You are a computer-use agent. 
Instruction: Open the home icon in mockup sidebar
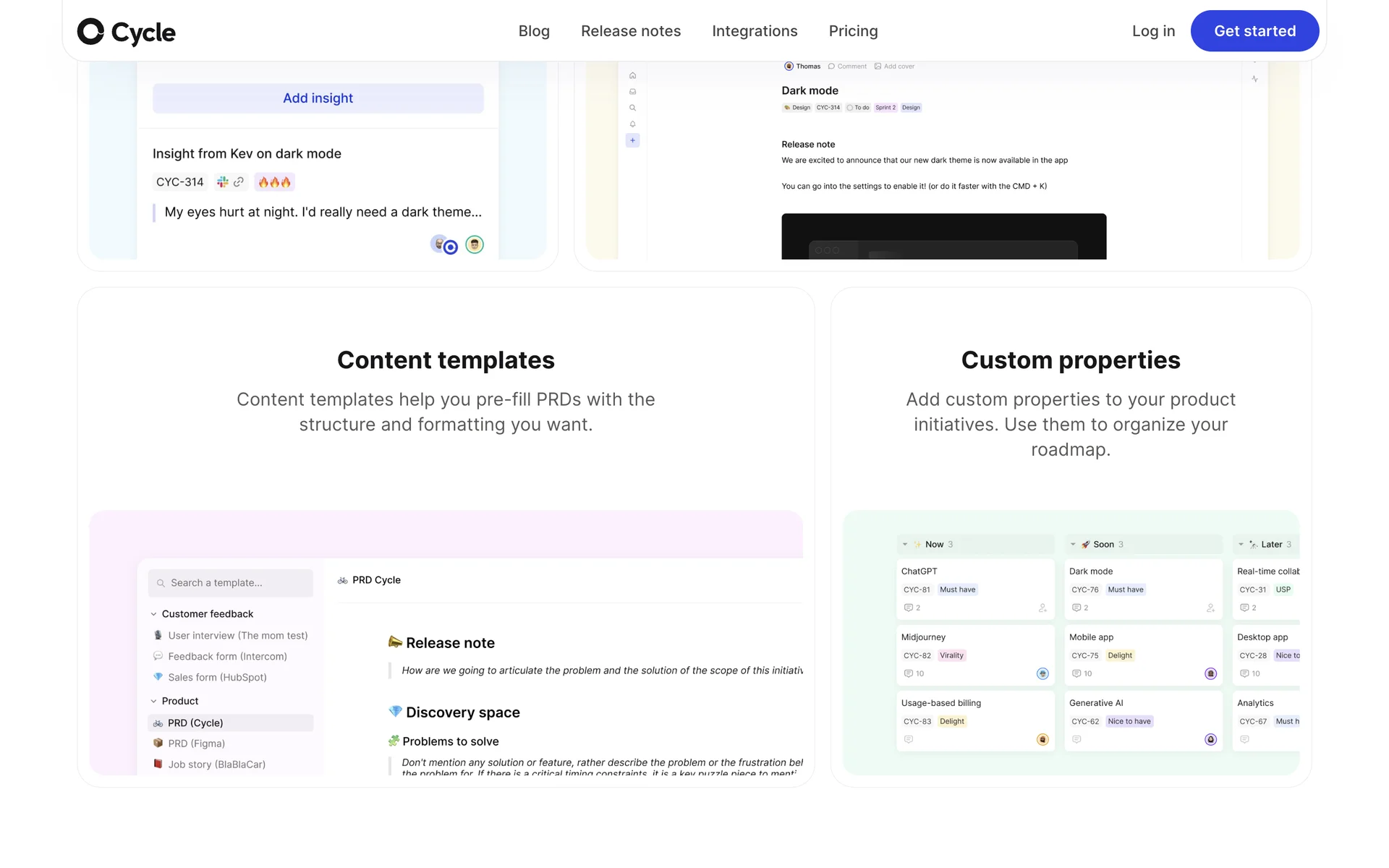coord(632,75)
